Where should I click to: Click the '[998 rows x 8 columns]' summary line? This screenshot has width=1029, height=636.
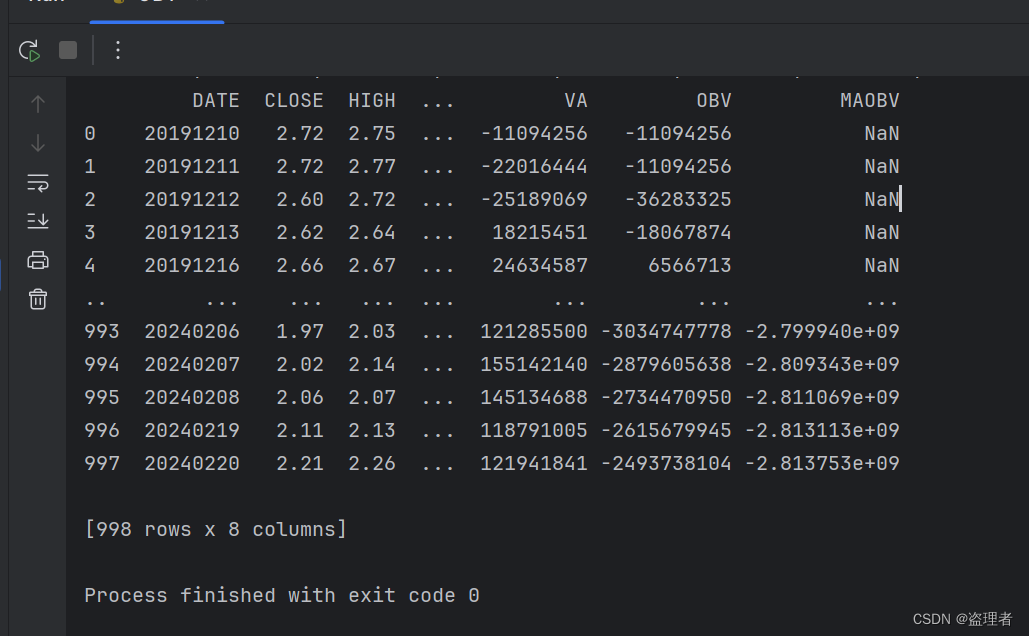[216, 529]
